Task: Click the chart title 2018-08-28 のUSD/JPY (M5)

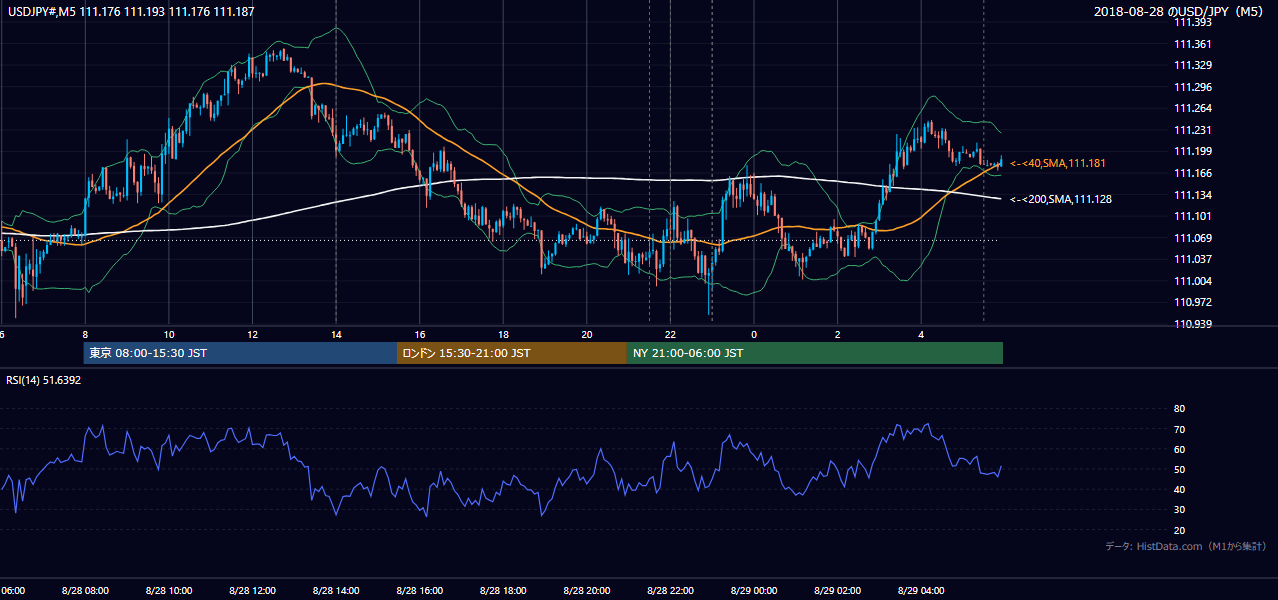Action: (x=1180, y=11)
